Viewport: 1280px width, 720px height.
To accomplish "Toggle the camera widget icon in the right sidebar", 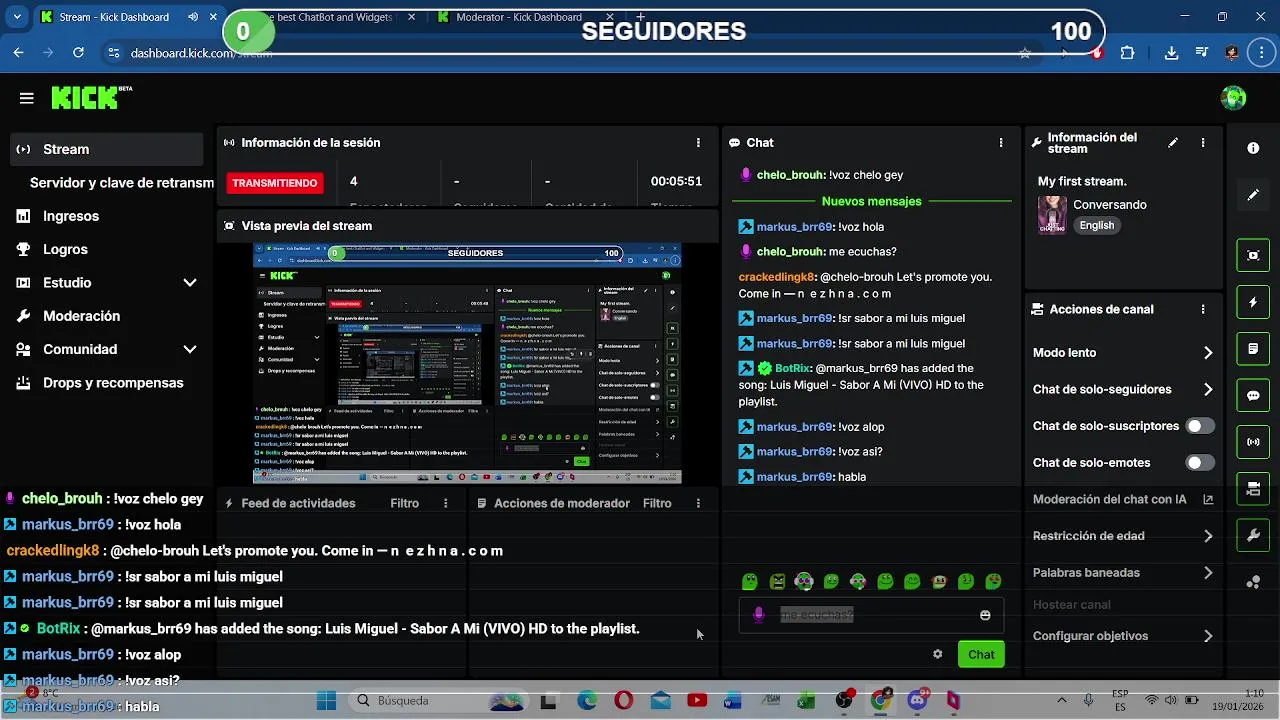I will pyautogui.click(x=1253, y=489).
